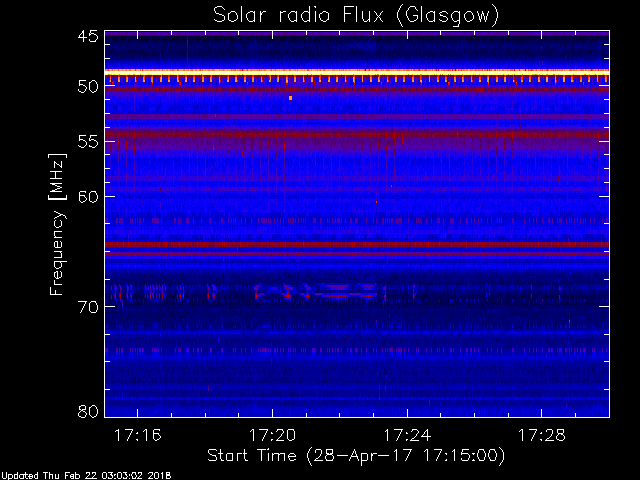Click the thick red band near 64 MHz

pos(357,244)
